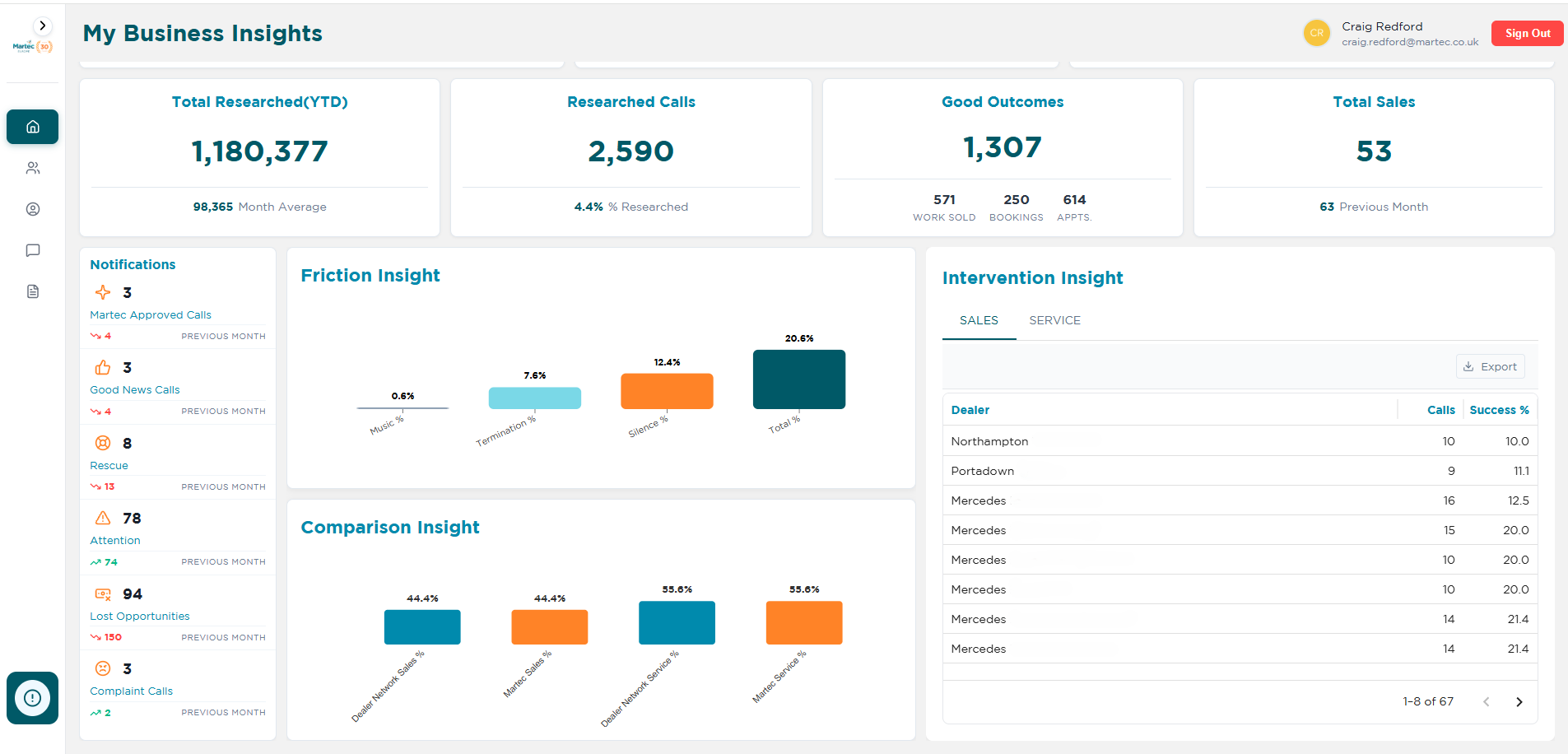Click the dark teal Total % bar
This screenshot has height=754, width=1568.
(x=798, y=379)
